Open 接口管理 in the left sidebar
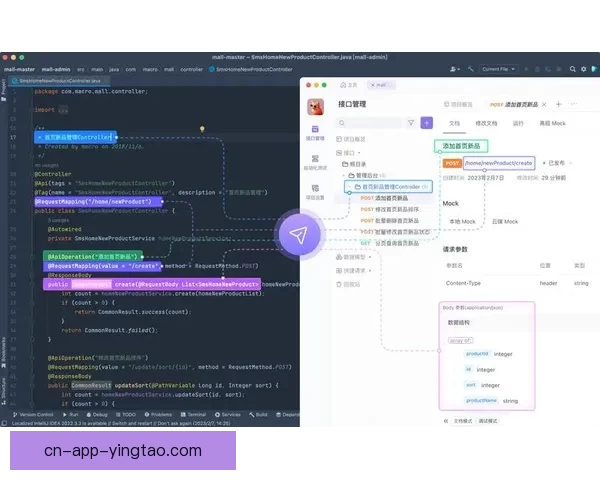The width and height of the screenshot is (600, 480). [314, 135]
